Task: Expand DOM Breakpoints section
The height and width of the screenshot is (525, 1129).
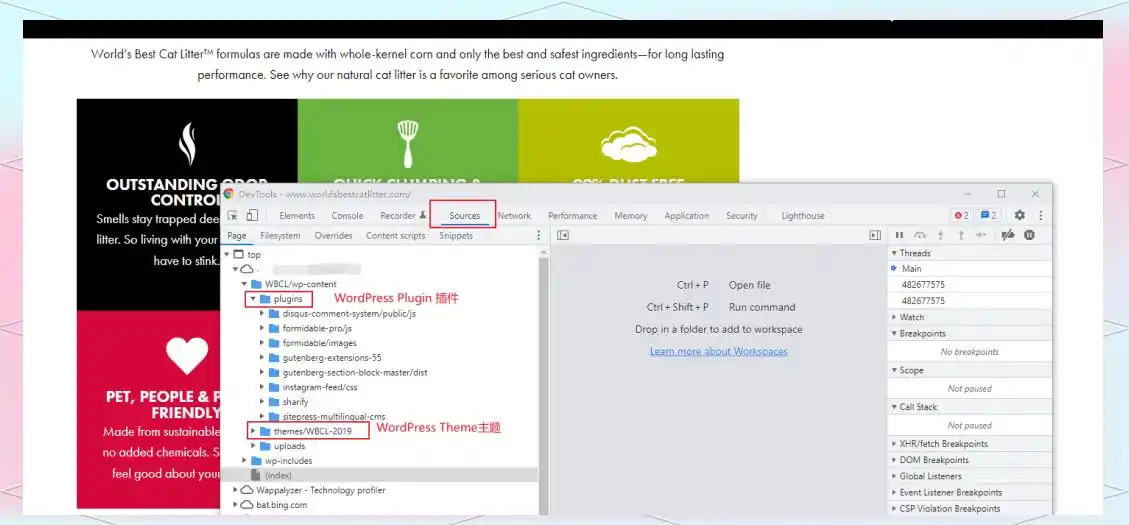Action: (x=969, y=459)
